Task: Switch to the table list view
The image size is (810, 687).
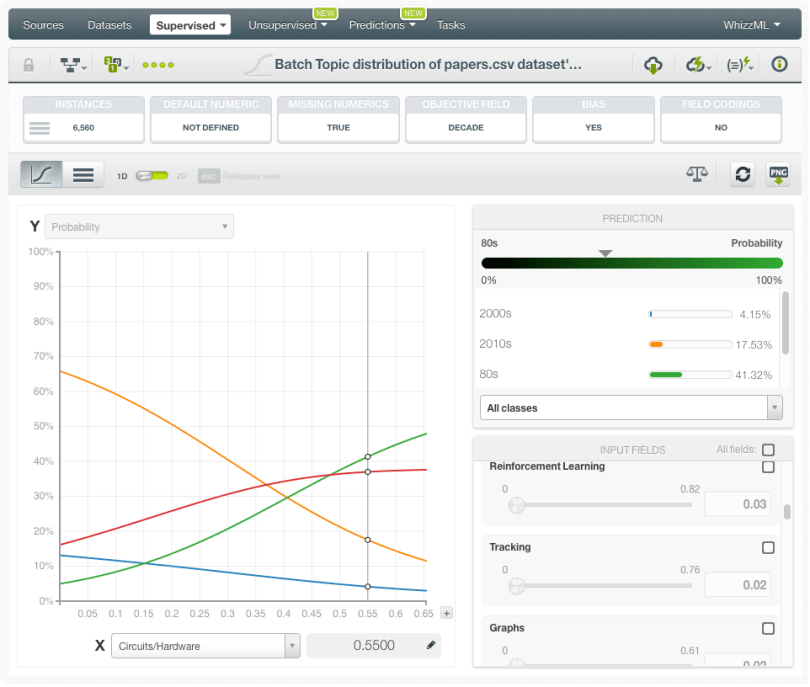Action: [x=84, y=175]
